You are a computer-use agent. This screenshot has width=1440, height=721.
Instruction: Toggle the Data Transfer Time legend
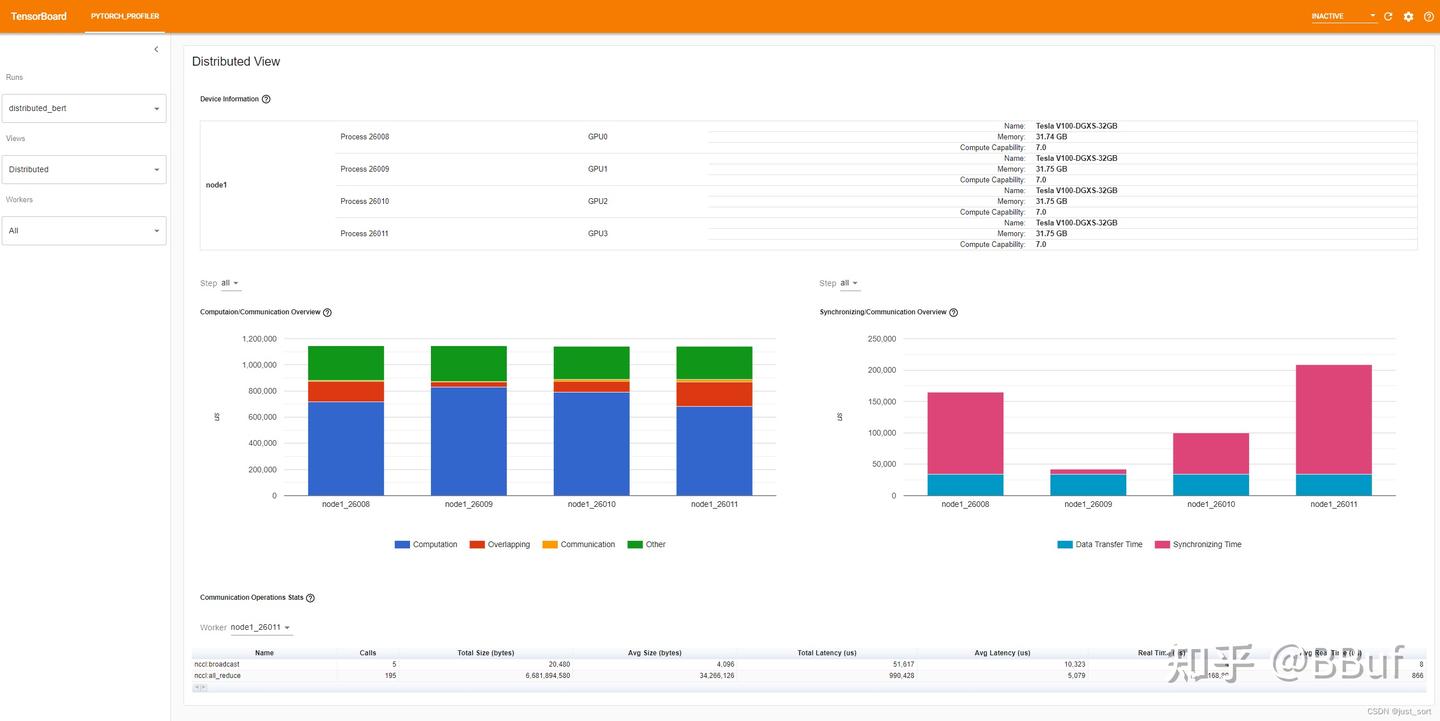(1100, 544)
